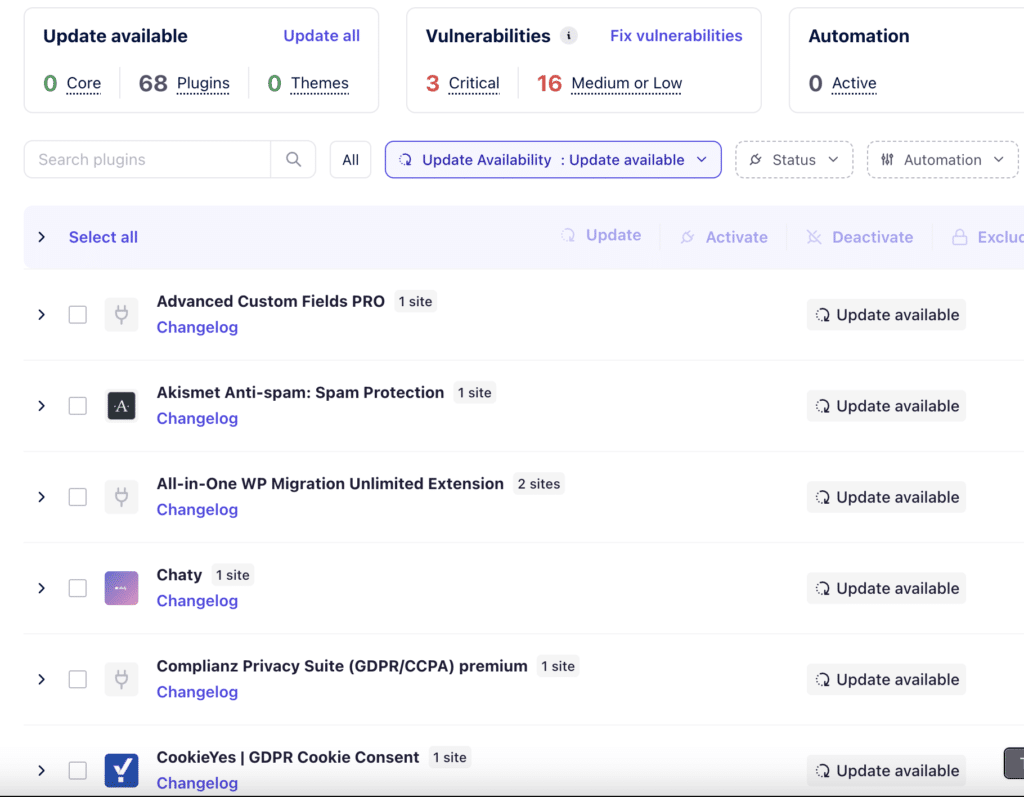Click the 3 Critical vulnerabilities label
Screen dimensions: 1024x797
474,84
